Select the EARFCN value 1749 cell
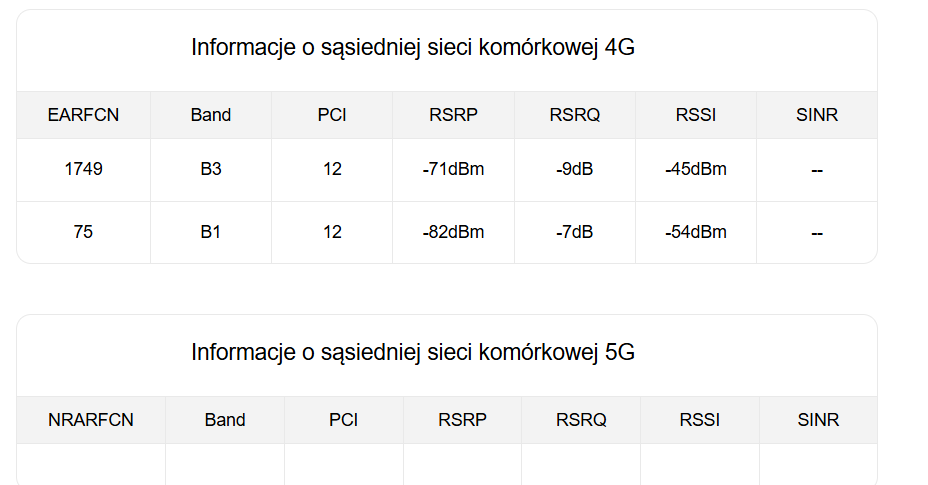The width and height of the screenshot is (928, 485). pos(83,169)
